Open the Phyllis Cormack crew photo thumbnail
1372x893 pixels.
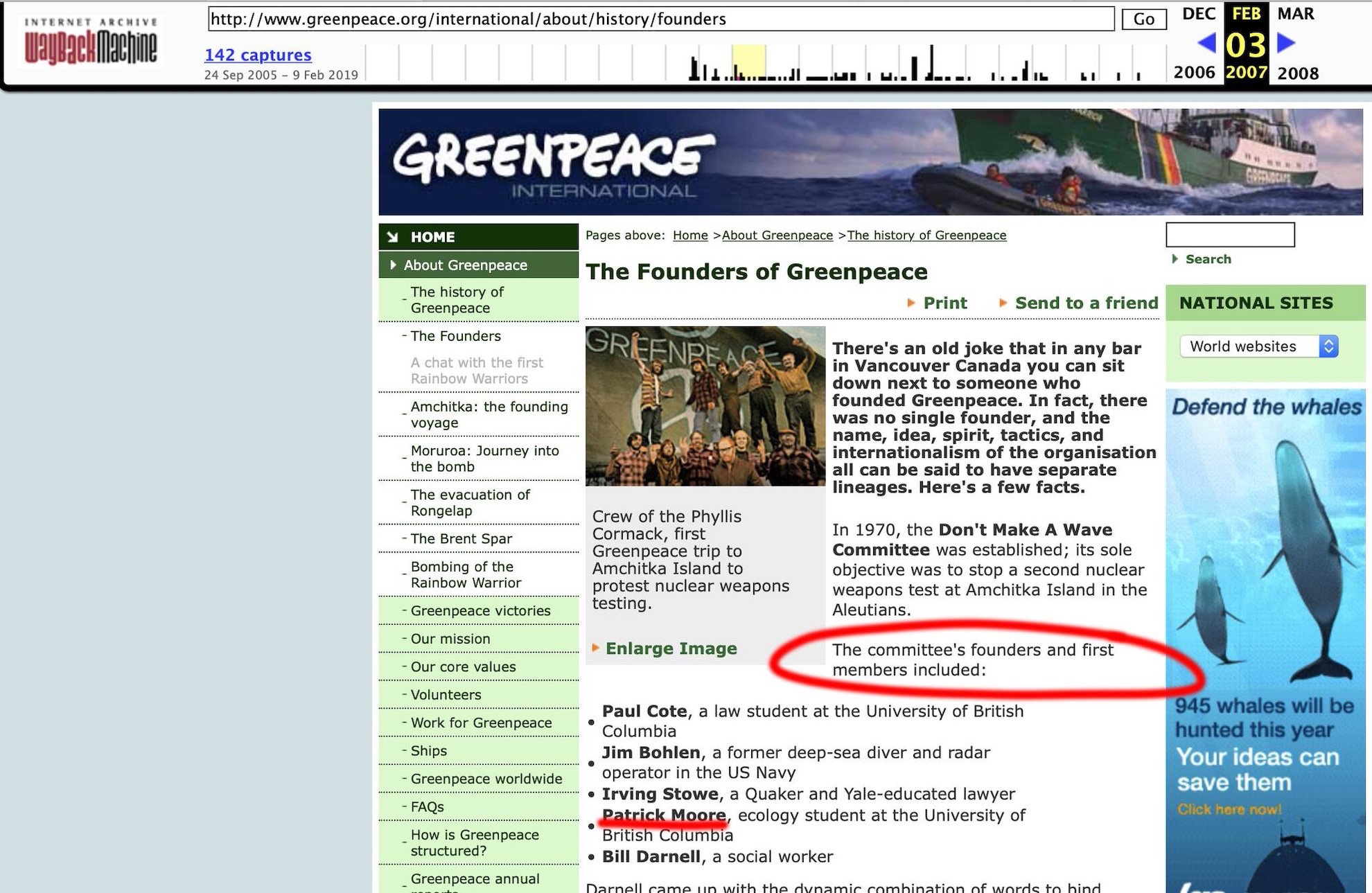[x=705, y=406]
